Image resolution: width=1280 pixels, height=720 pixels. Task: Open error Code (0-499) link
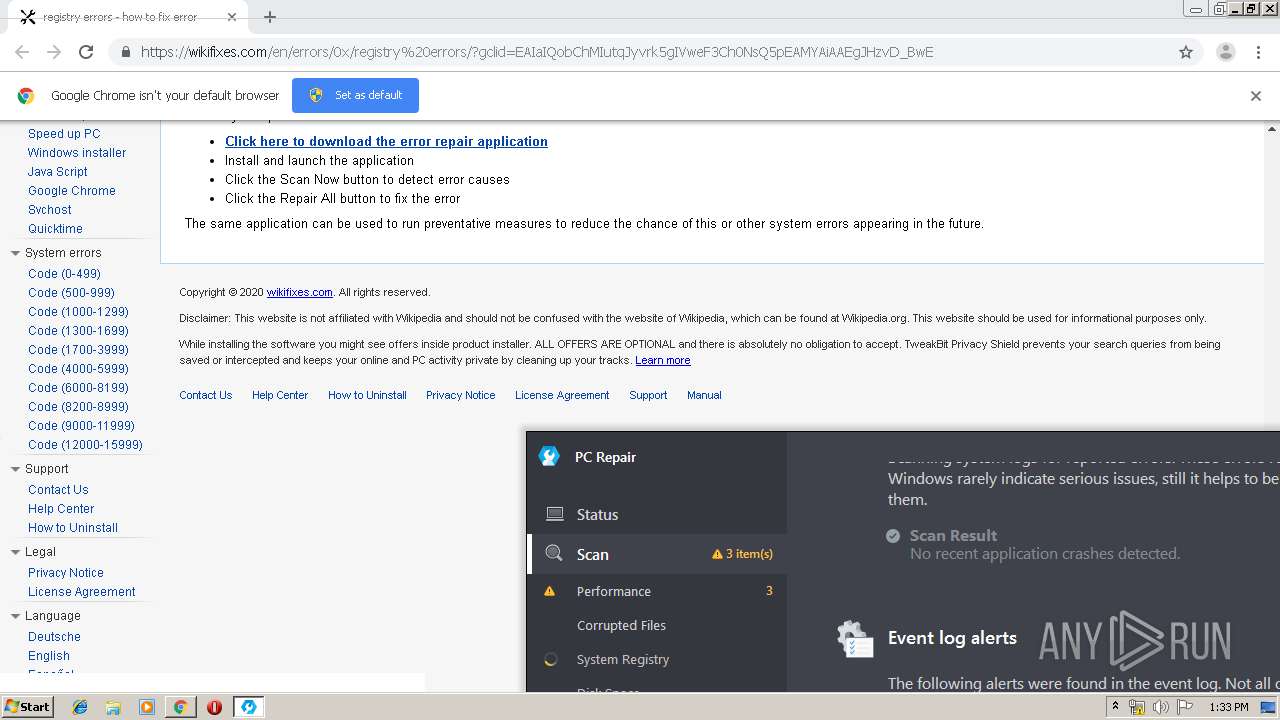64,273
